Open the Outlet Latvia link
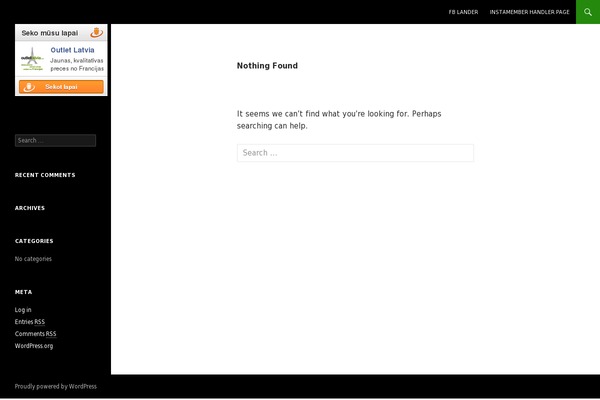 [72, 50]
